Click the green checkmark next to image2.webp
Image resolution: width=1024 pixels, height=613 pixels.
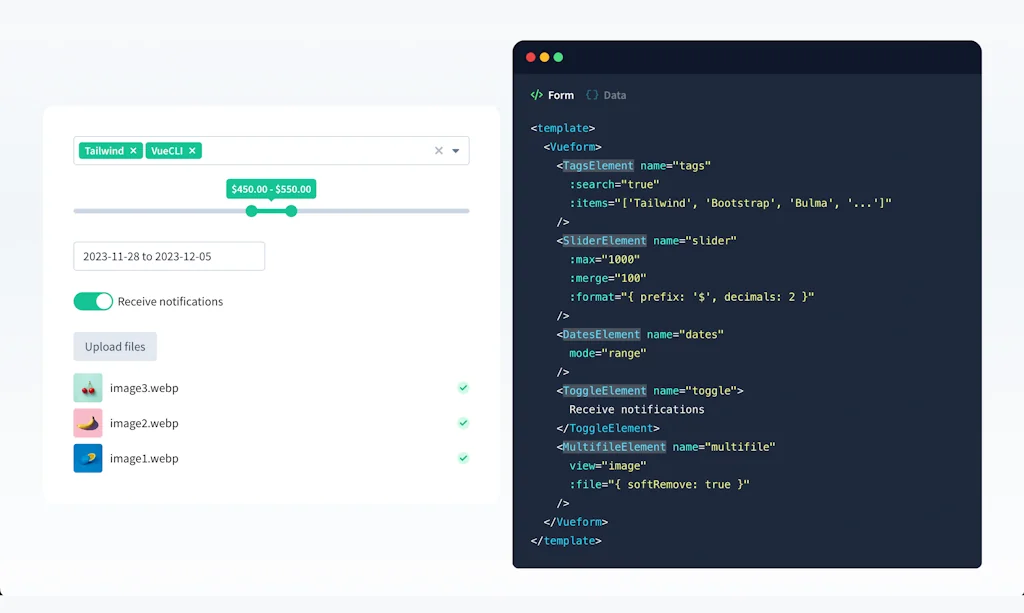click(463, 422)
